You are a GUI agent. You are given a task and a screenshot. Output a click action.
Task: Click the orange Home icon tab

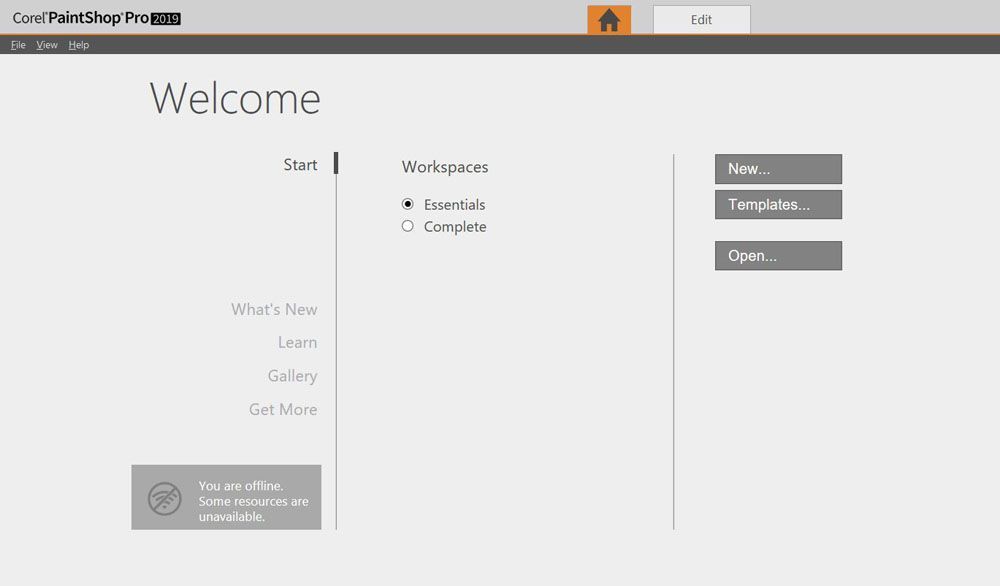609,20
